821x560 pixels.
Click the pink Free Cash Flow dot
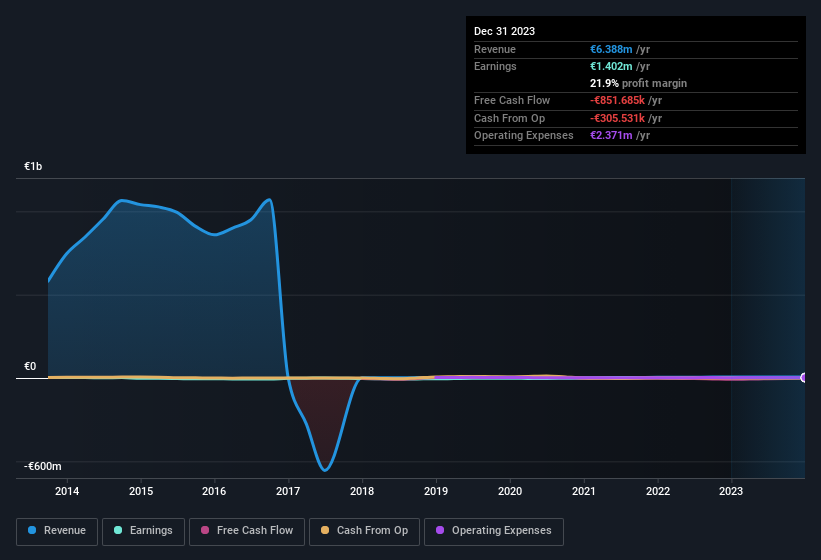point(205,530)
